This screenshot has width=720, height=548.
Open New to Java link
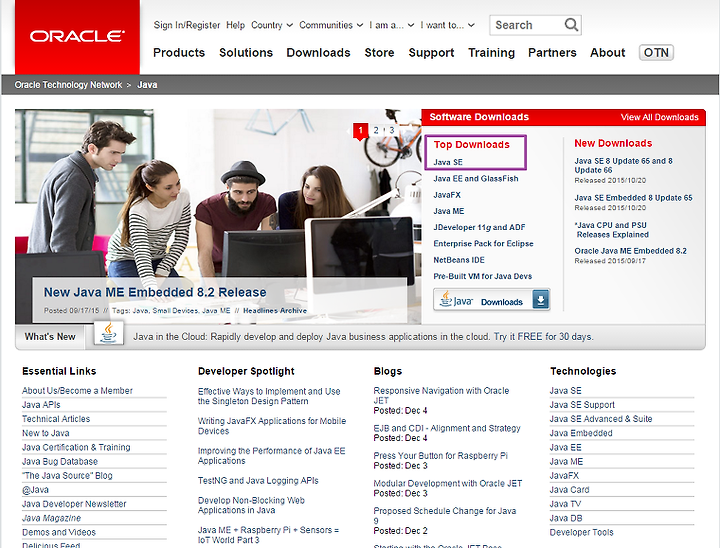pyautogui.click(x=45, y=433)
